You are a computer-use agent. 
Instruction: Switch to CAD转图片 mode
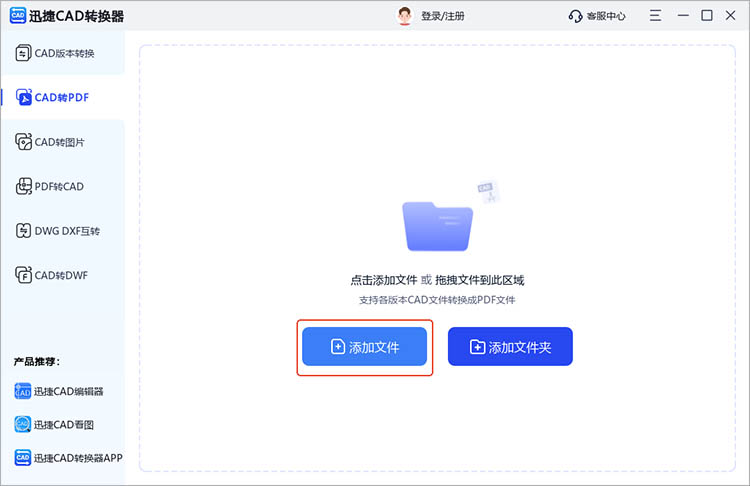[x=63, y=142]
